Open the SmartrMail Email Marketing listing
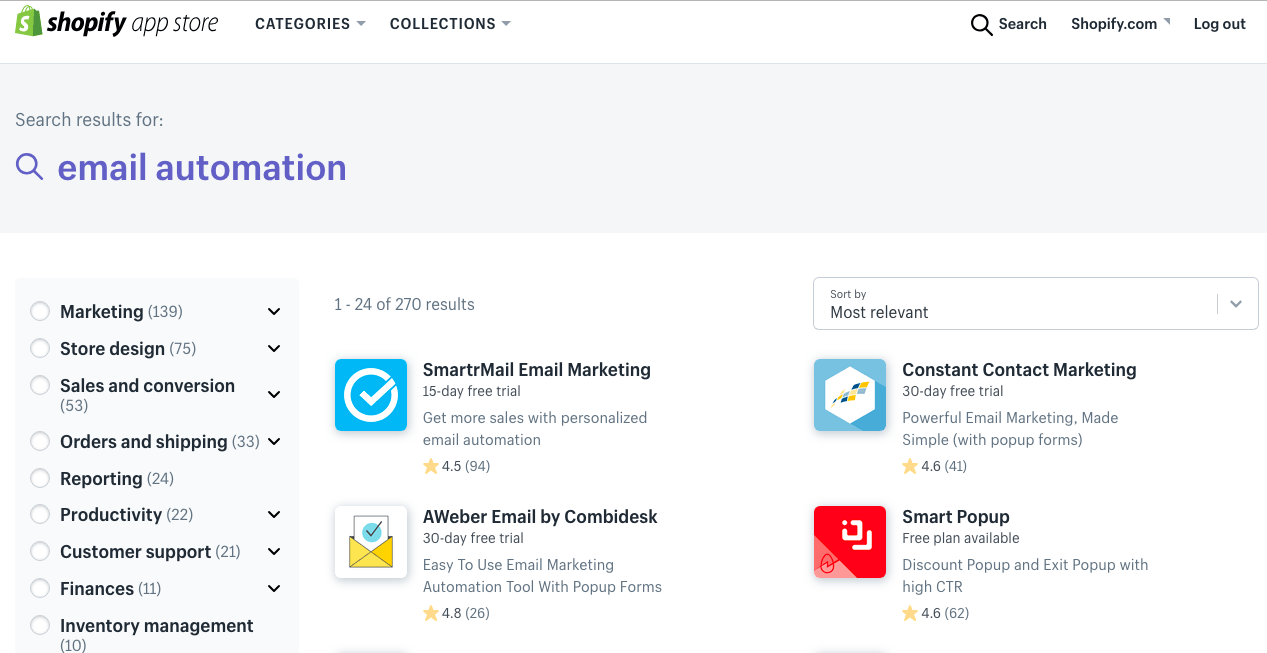The width and height of the screenshot is (1267, 653). [x=536, y=369]
